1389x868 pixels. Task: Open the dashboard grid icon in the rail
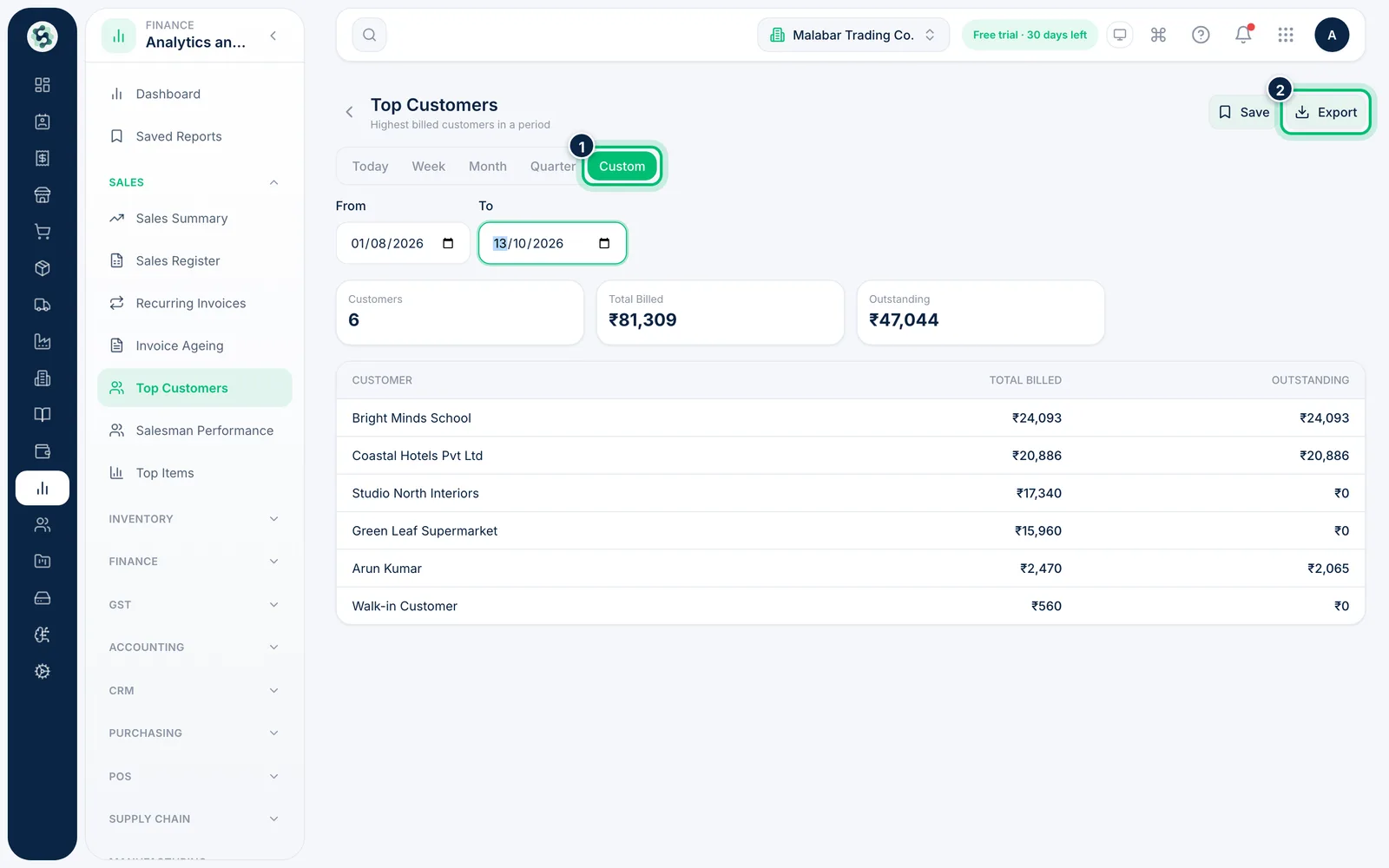point(42,85)
